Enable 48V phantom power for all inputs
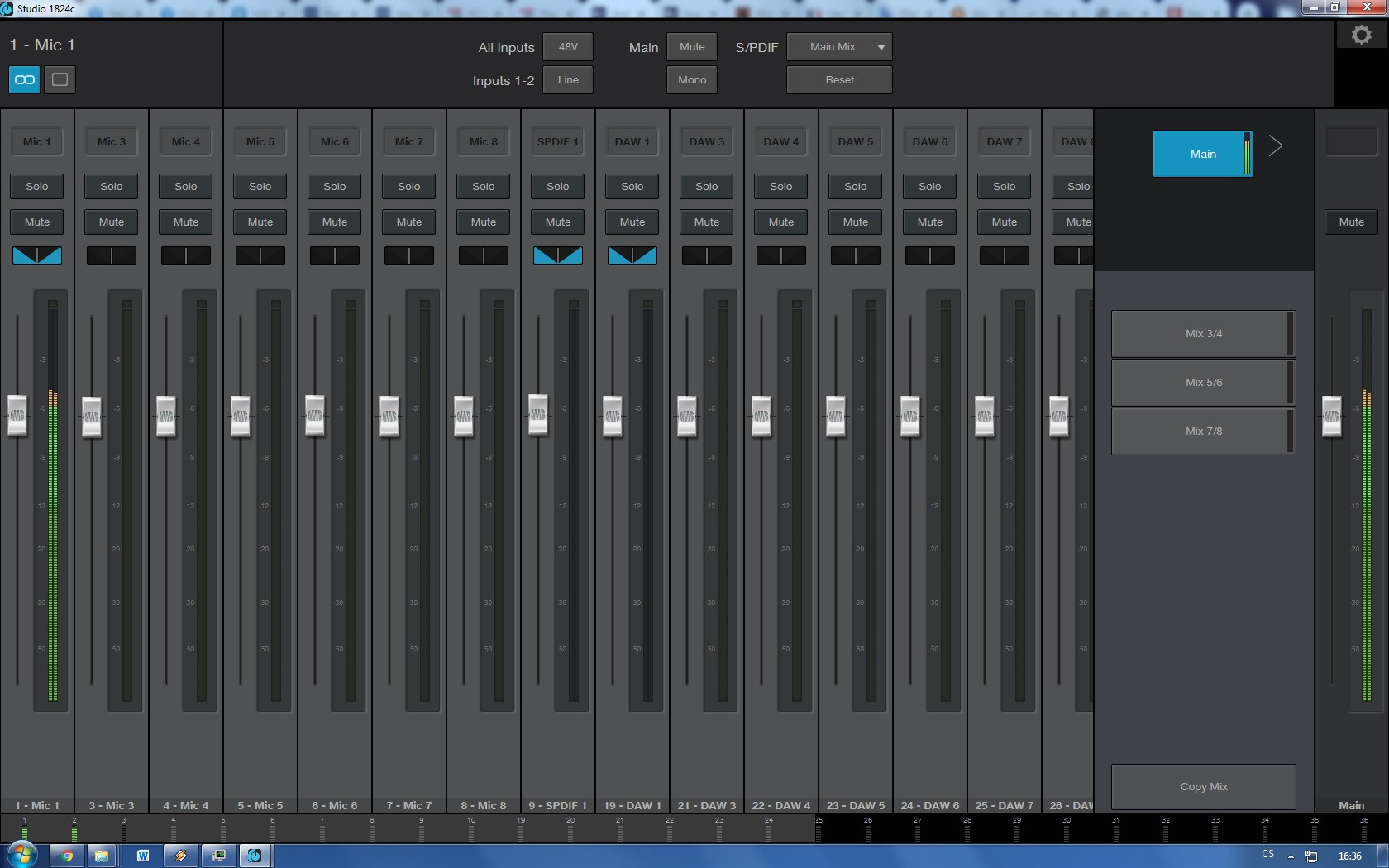The image size is (1389, 868). tap(568, 47)
